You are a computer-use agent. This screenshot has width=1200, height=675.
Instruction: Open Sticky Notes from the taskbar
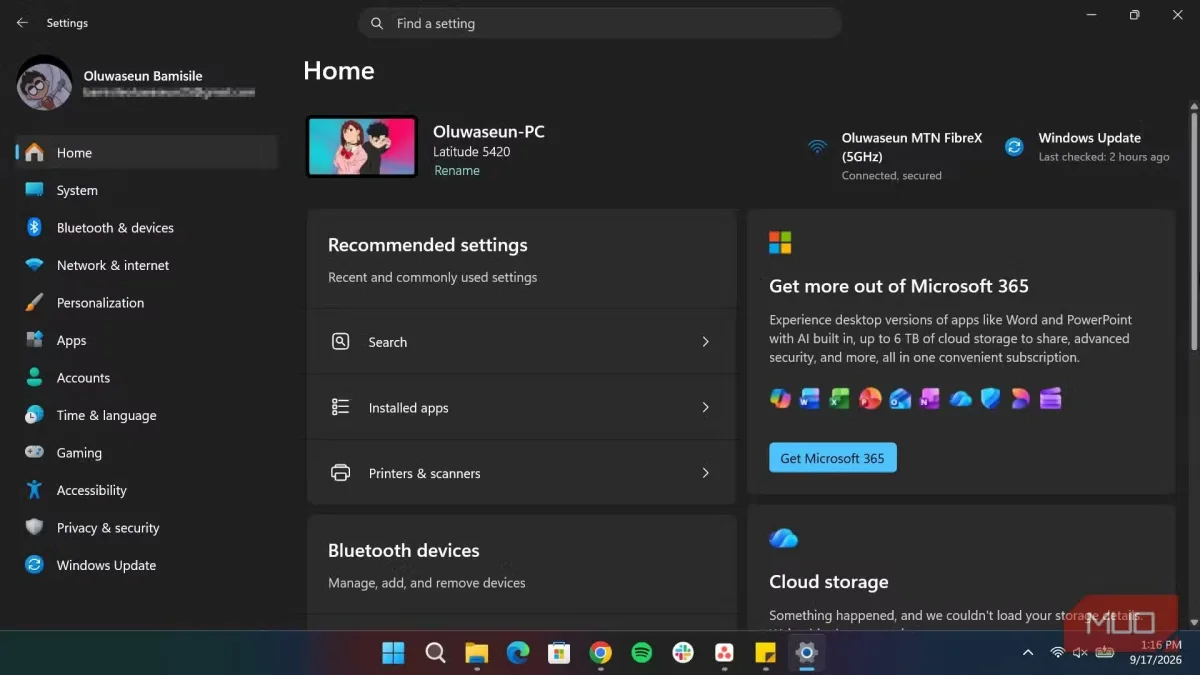765,653
